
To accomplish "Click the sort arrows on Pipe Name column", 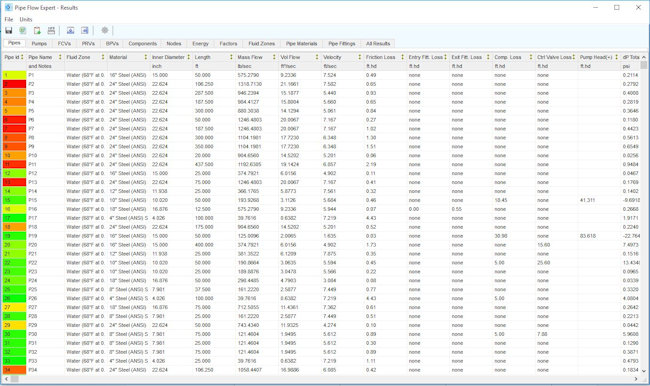I will 60,57.
